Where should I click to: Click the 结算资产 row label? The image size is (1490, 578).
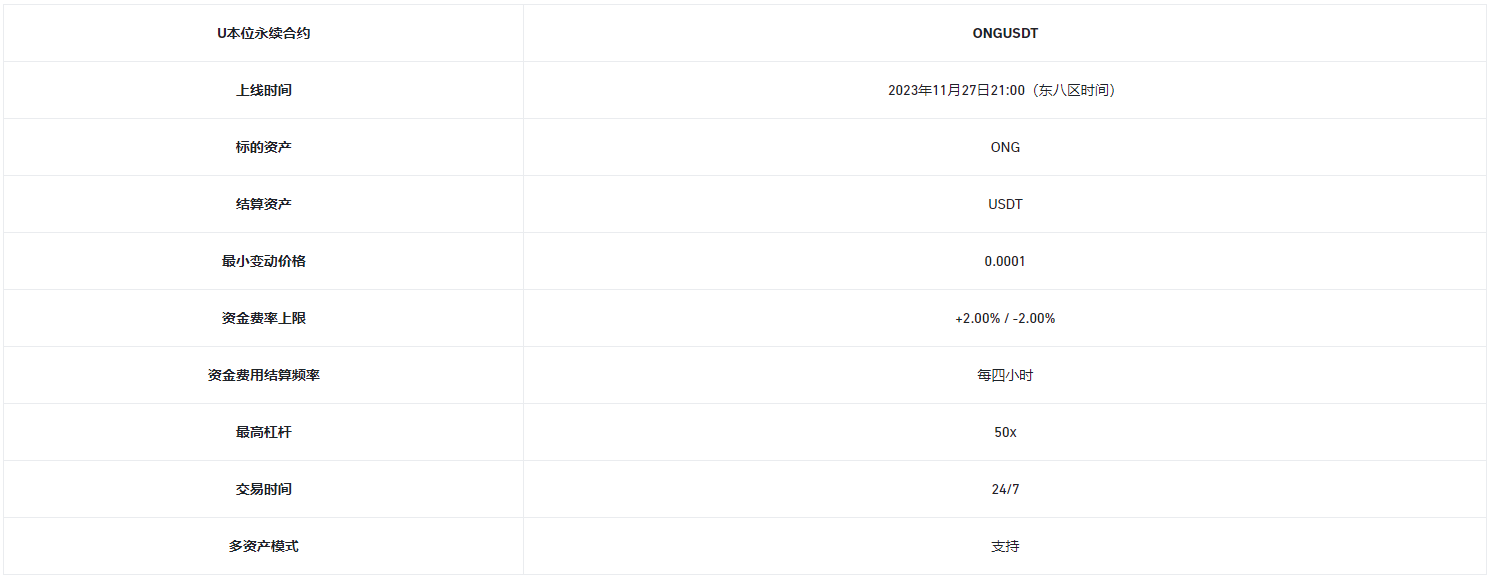pyautogui.click(x=263, y=204)
